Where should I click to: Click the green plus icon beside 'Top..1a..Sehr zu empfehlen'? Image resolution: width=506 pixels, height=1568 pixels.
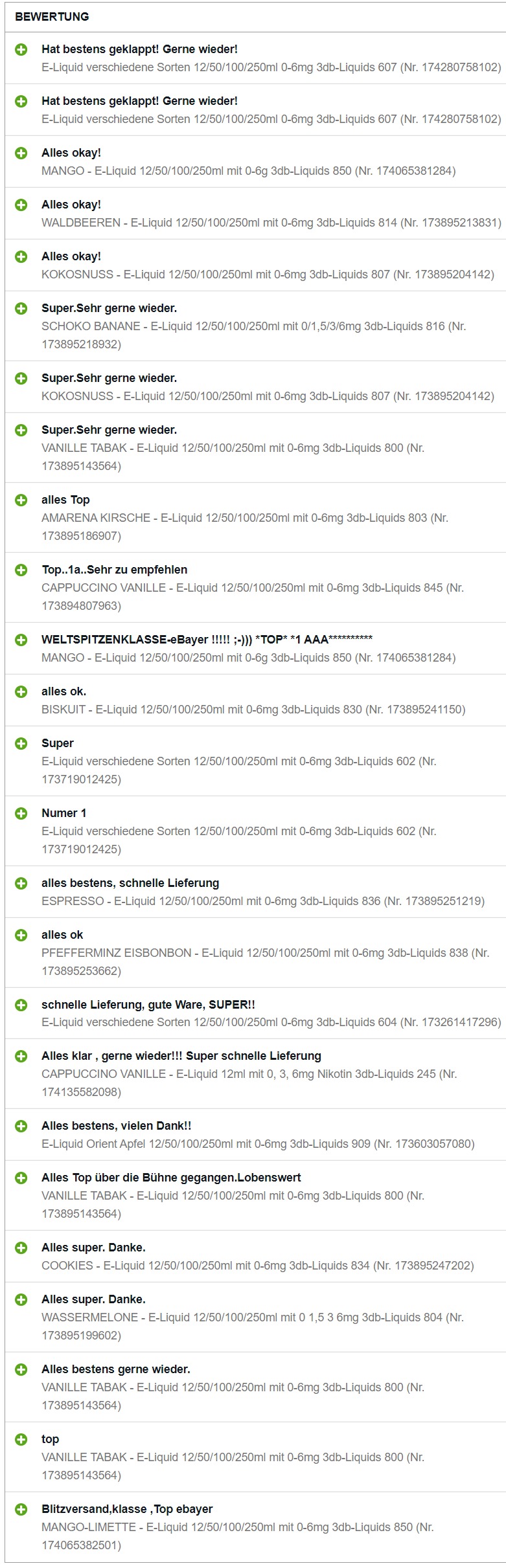pos(21,570)
